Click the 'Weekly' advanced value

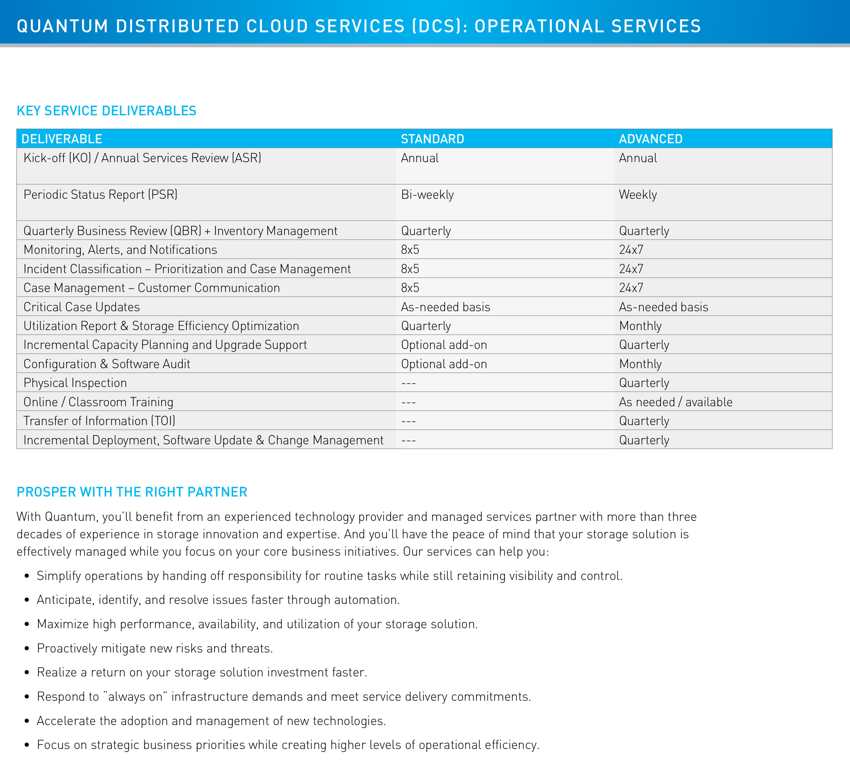pyautogui.click(x=638, y=195)
